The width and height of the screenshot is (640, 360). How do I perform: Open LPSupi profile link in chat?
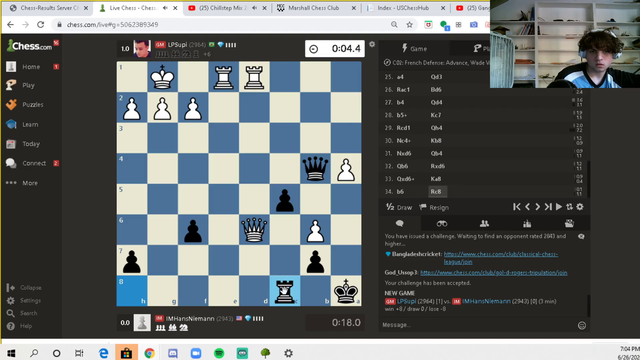point(407,301)
